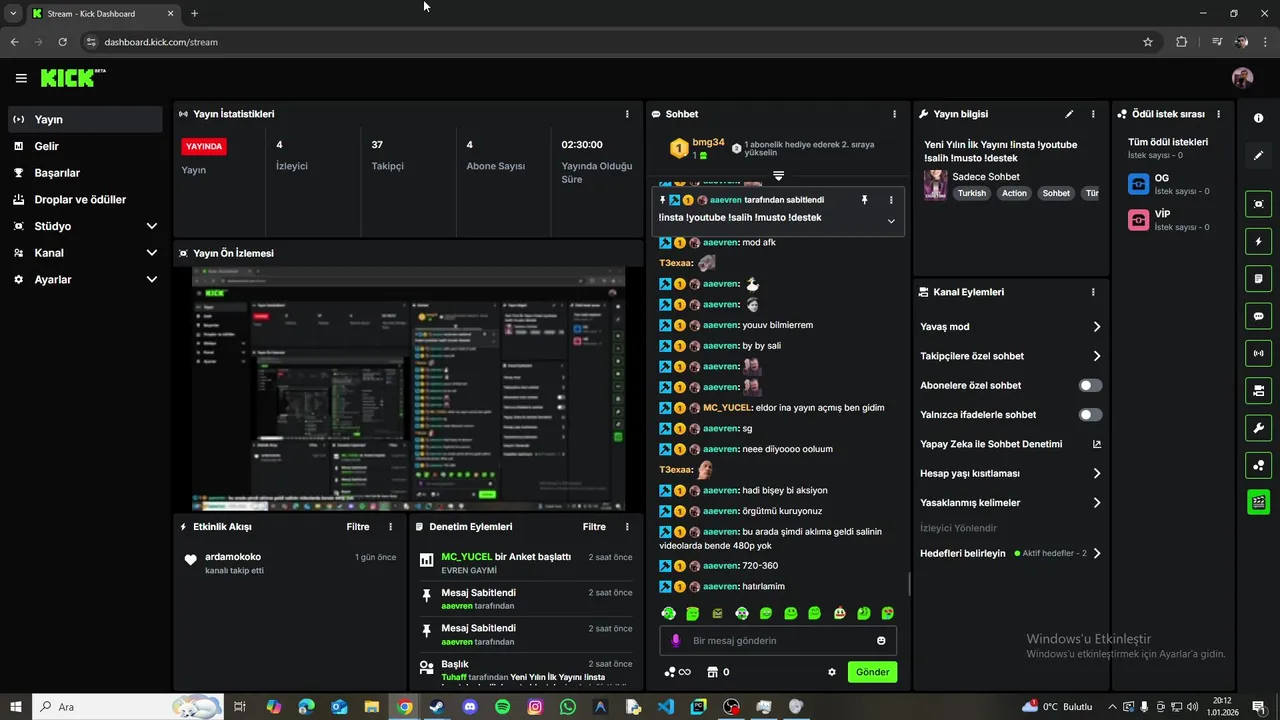Open Discord from the Windows taskbar
The image size is (1280, 720).
tap(470, 707)
